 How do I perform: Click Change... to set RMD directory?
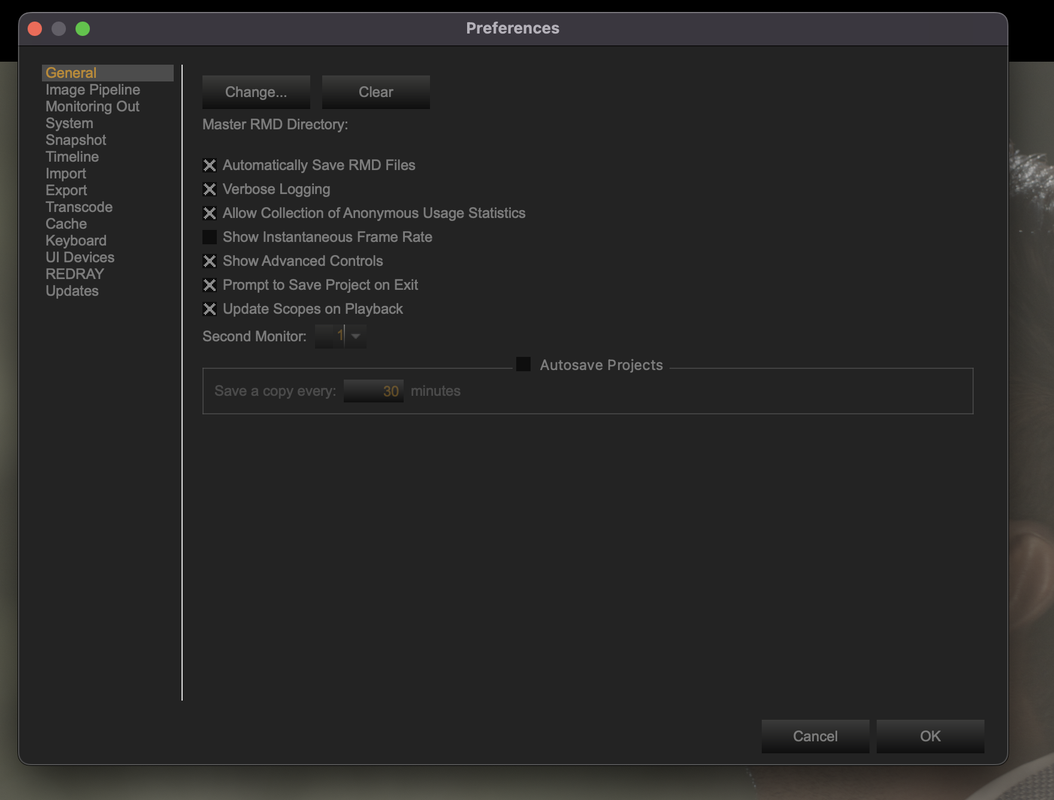coord(256,92)
